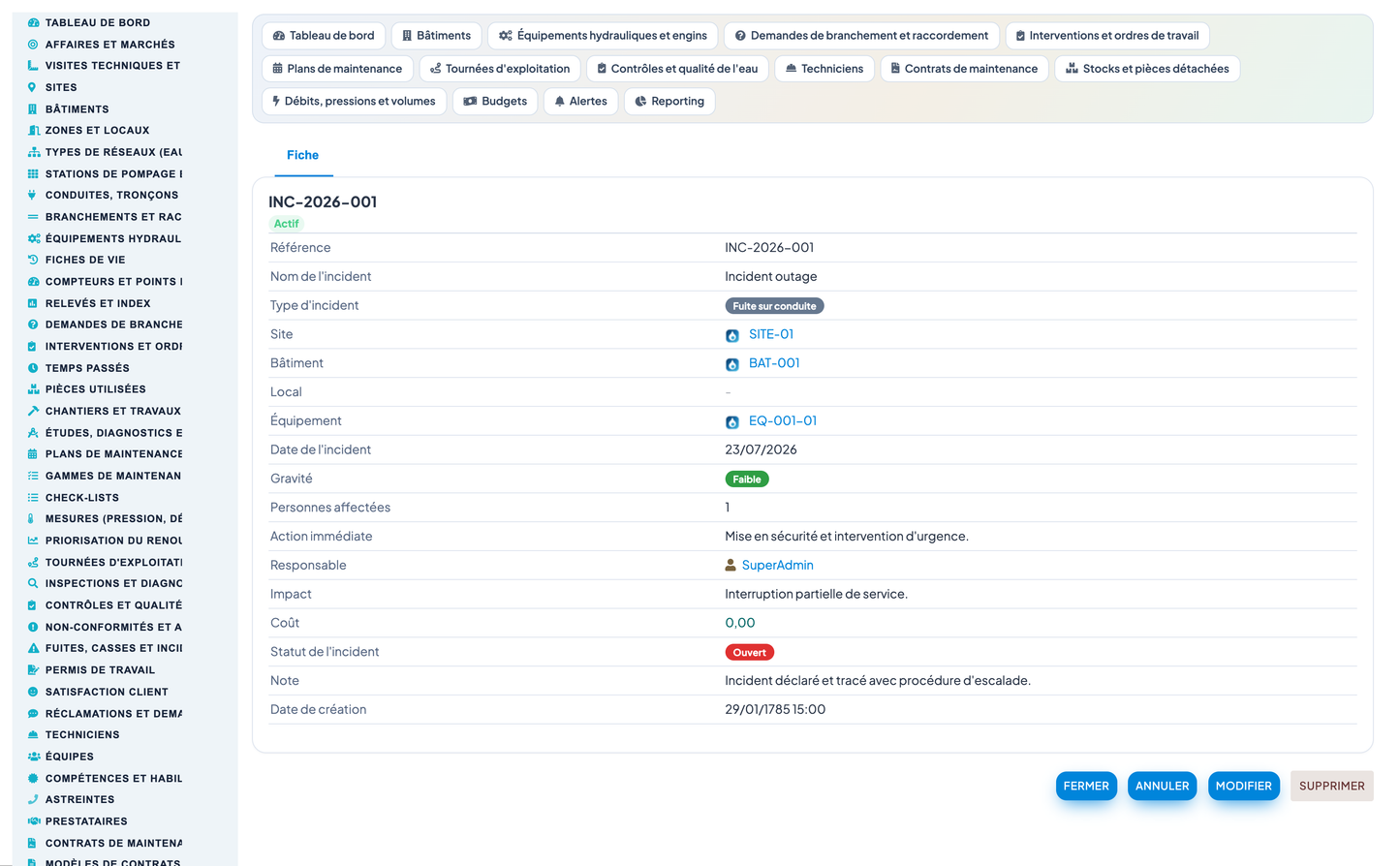
Task: Open the BAT-001 link
Action: click(x=774, y=363)
